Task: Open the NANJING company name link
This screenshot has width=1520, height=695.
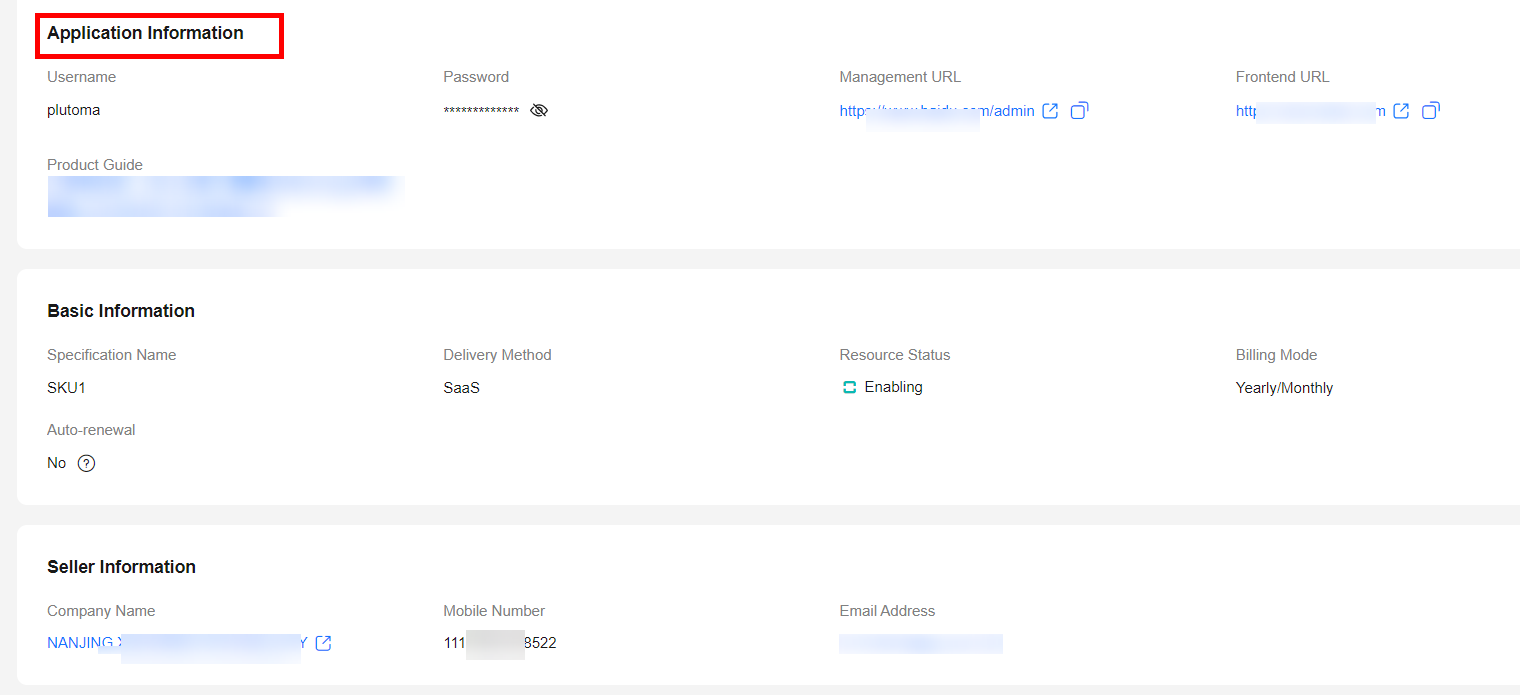Action: 177,643
